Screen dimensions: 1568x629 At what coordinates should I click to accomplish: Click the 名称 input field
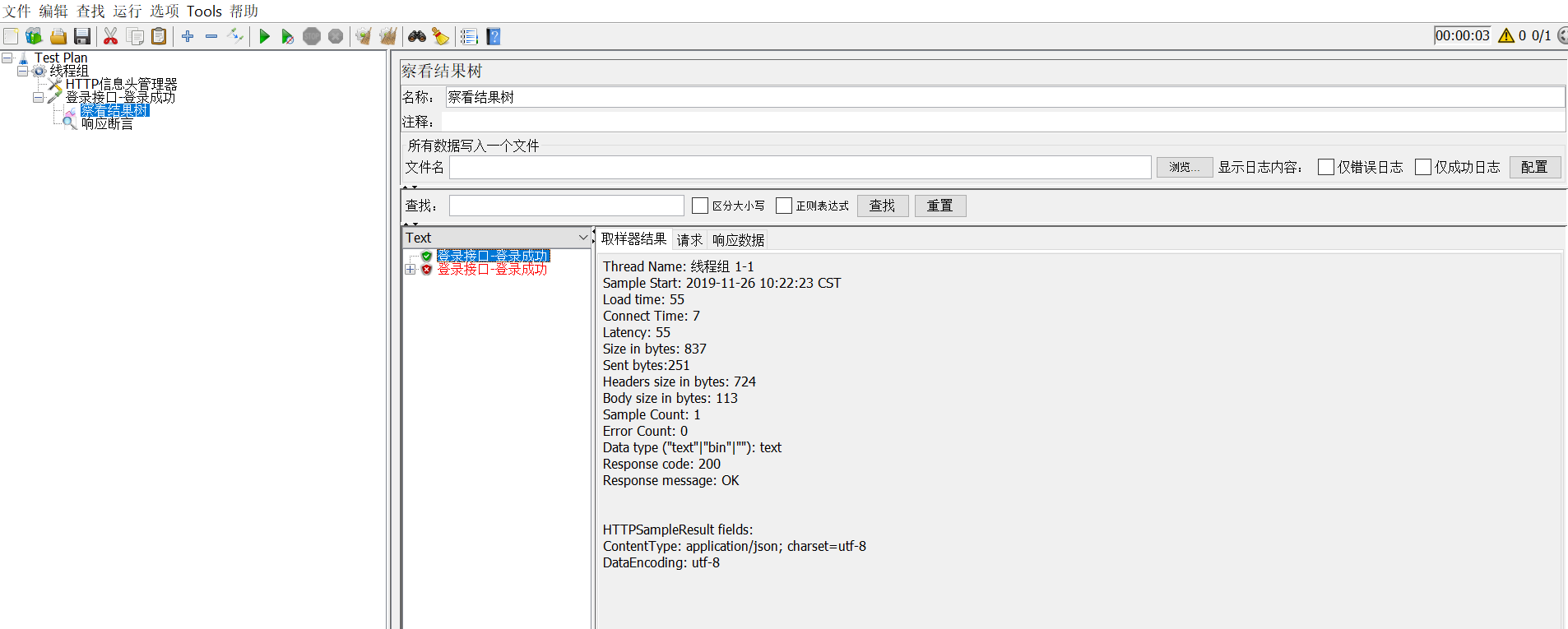click(1004, 97)
